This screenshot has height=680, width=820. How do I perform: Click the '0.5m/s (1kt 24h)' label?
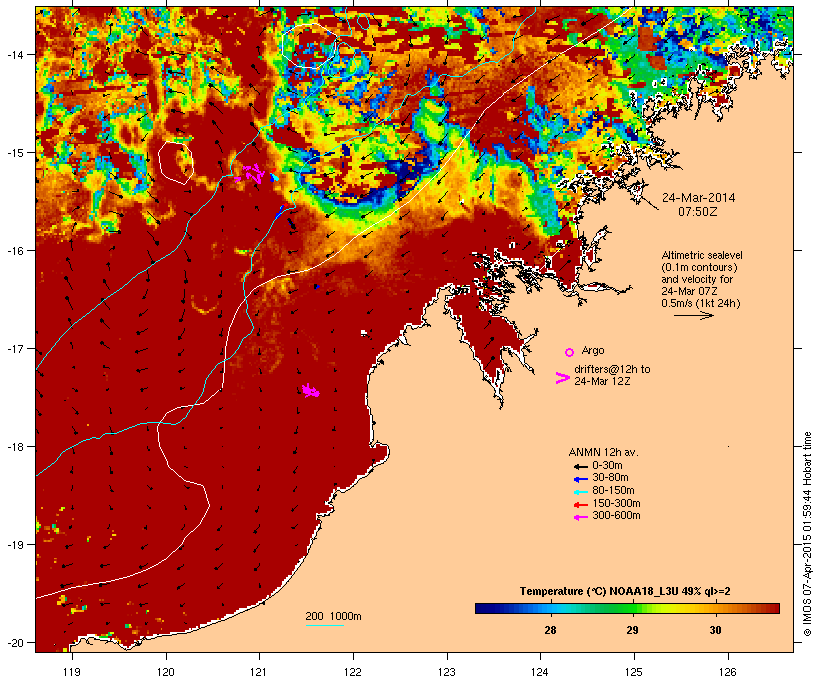pyautogui.click(x=701, y=303)
